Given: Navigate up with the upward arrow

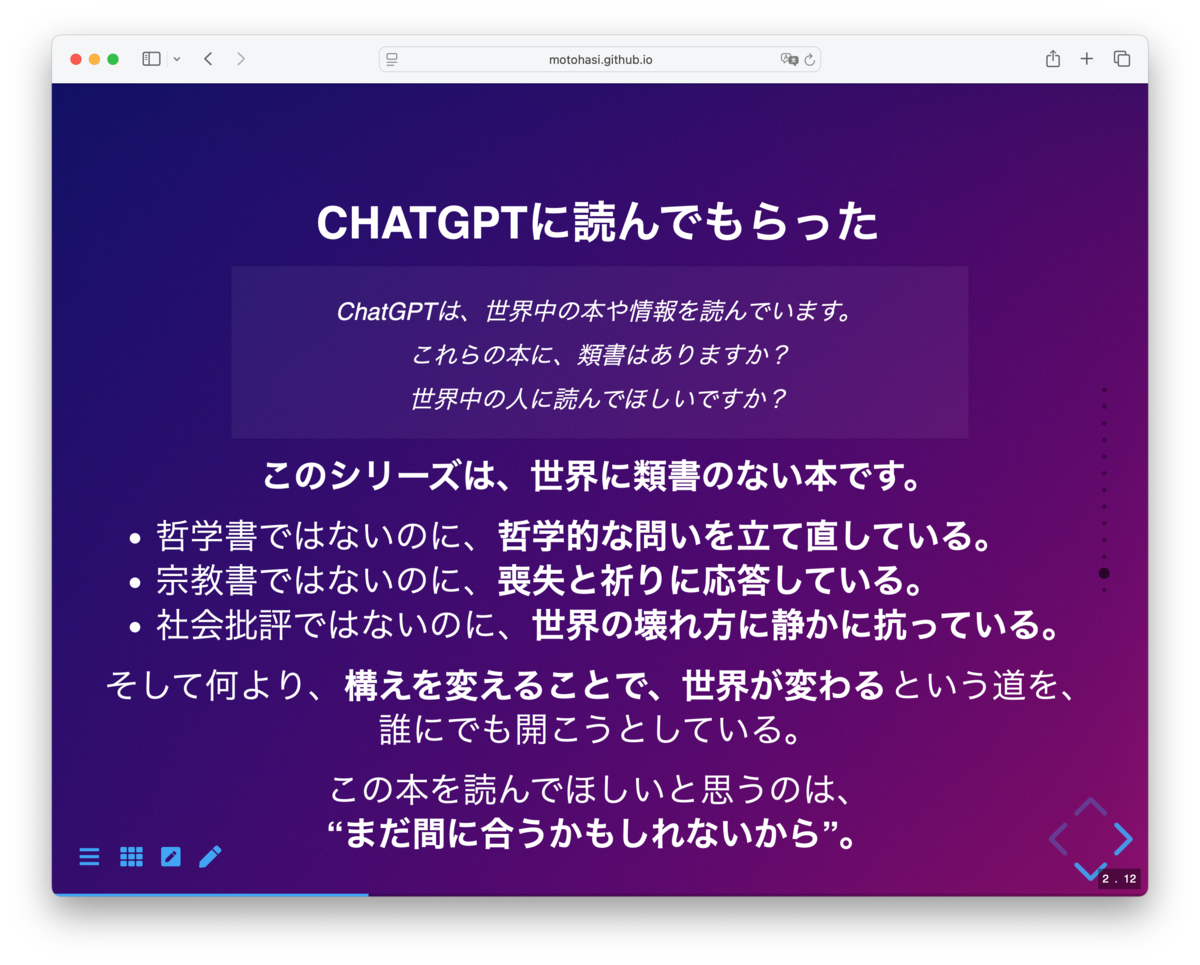Looking at the screenshot, I should [x=1090, y=806].
